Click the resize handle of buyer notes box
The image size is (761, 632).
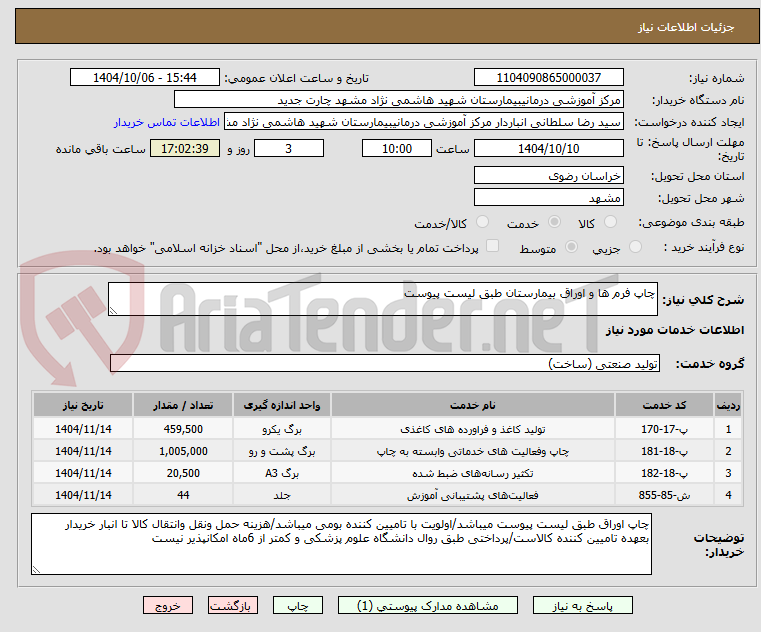36,569
